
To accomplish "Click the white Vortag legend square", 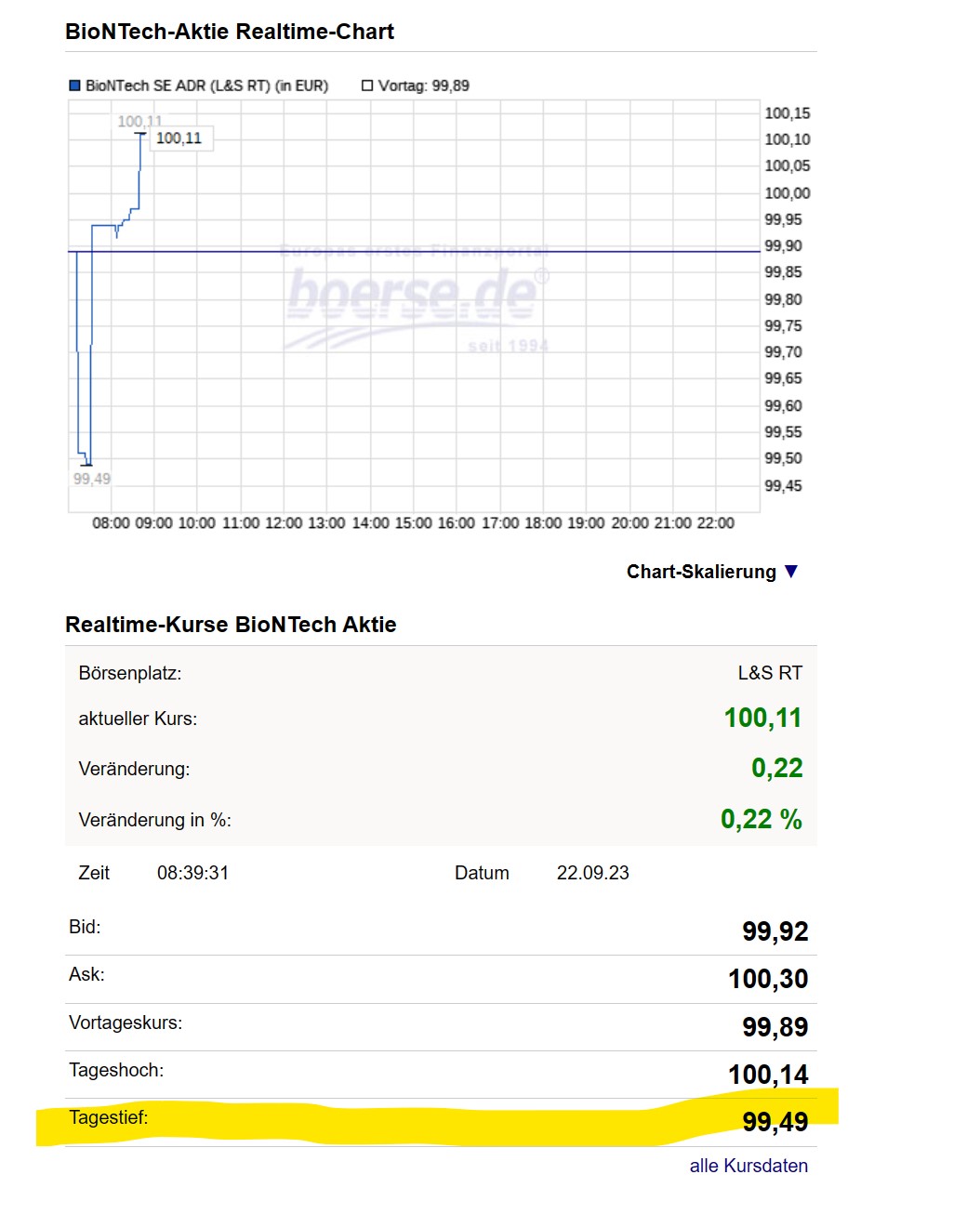I will coord(367,86).
